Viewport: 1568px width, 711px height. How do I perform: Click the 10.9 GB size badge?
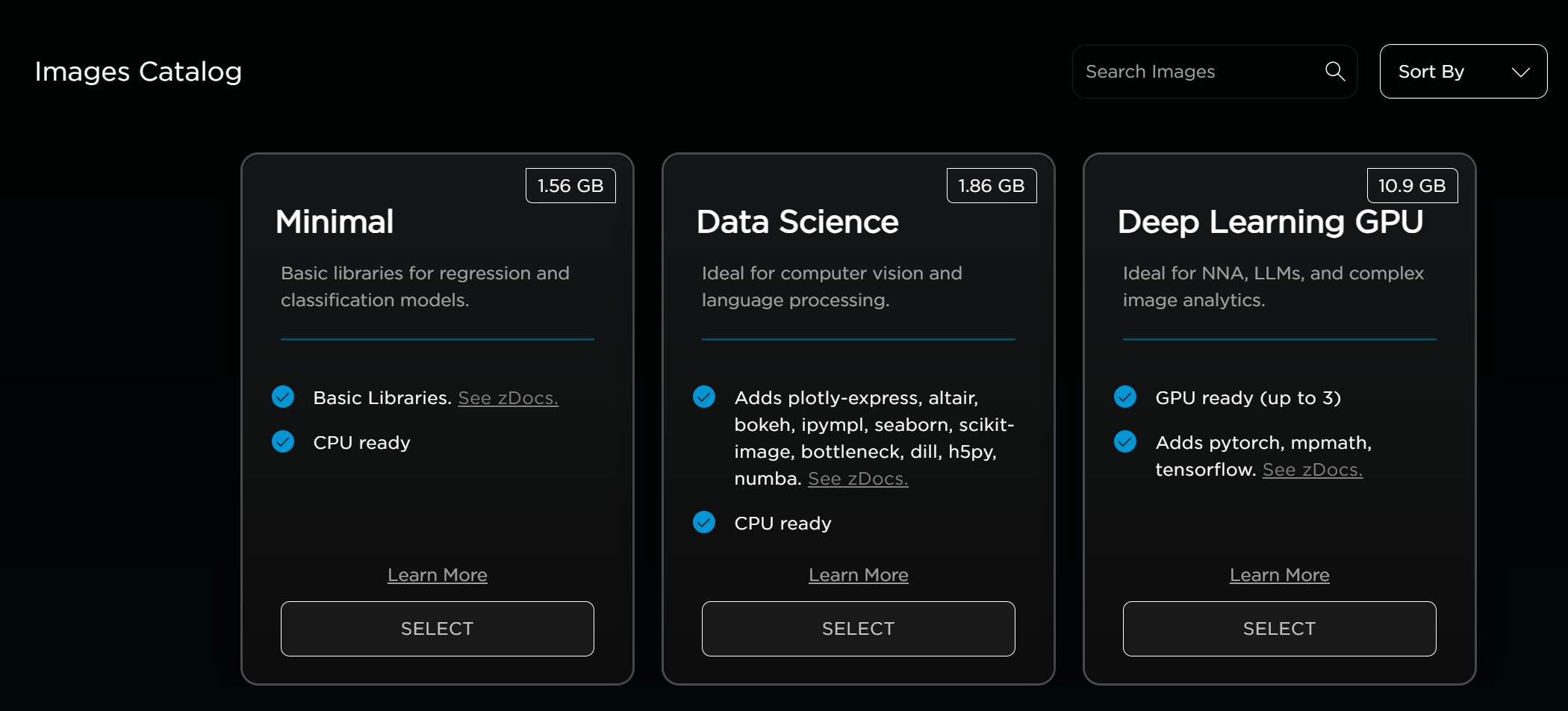[1412, 186]
